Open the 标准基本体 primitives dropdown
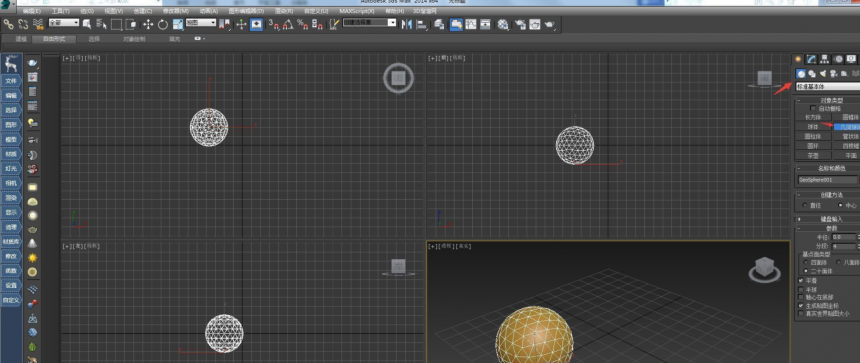This screenshot has height=363, width=860. tap(828, 87)
